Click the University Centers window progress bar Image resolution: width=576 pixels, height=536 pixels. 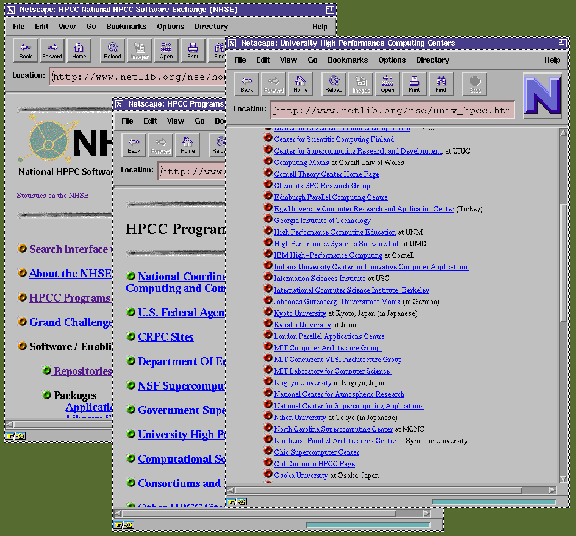coord(494,502)
